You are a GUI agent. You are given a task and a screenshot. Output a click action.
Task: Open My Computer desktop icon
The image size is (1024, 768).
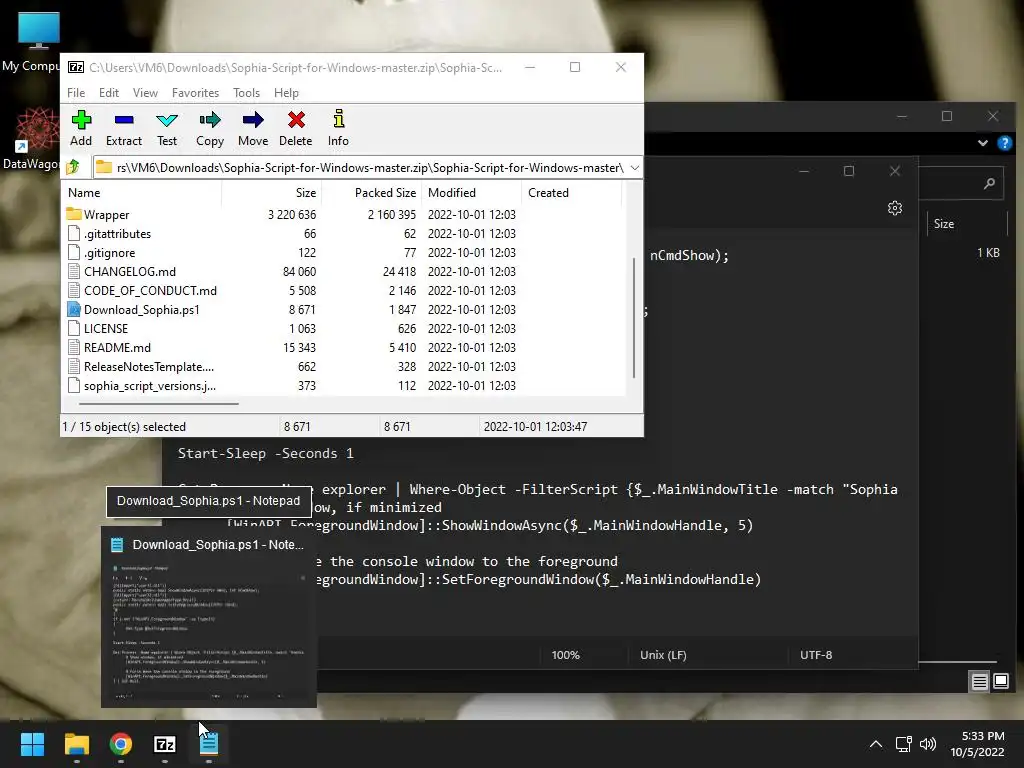(x=31, y=43)
